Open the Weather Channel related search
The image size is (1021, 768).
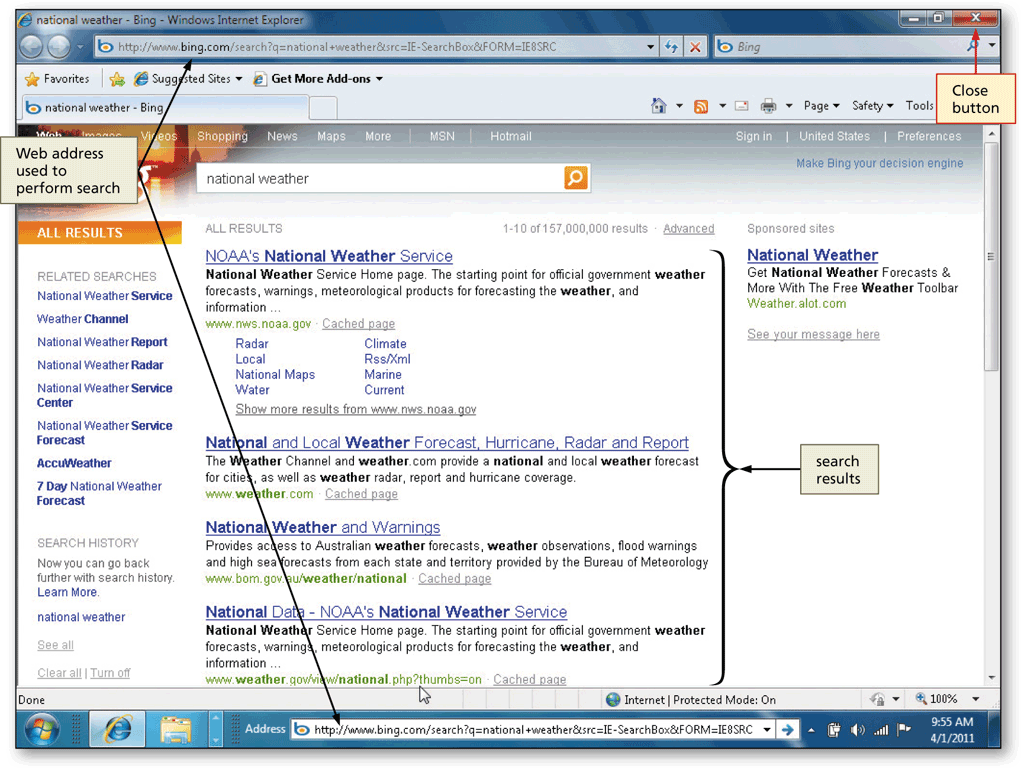click(83, 319)
